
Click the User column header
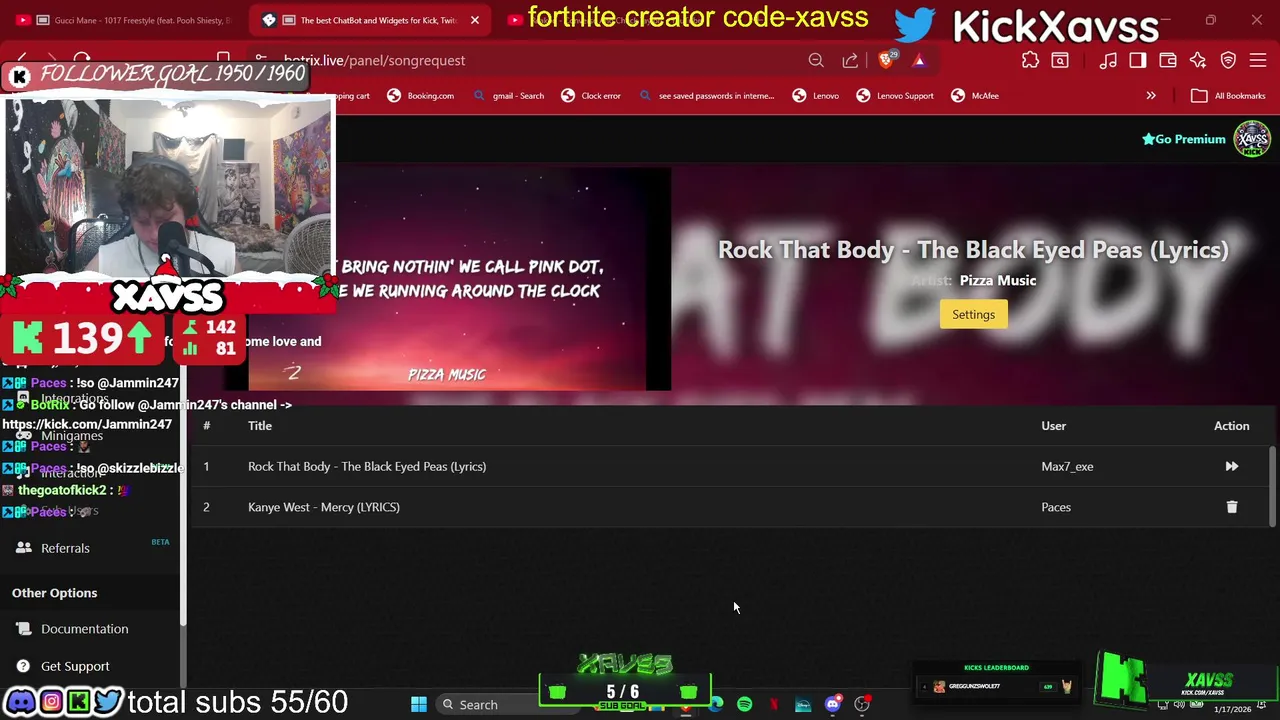coord(1053,426)
